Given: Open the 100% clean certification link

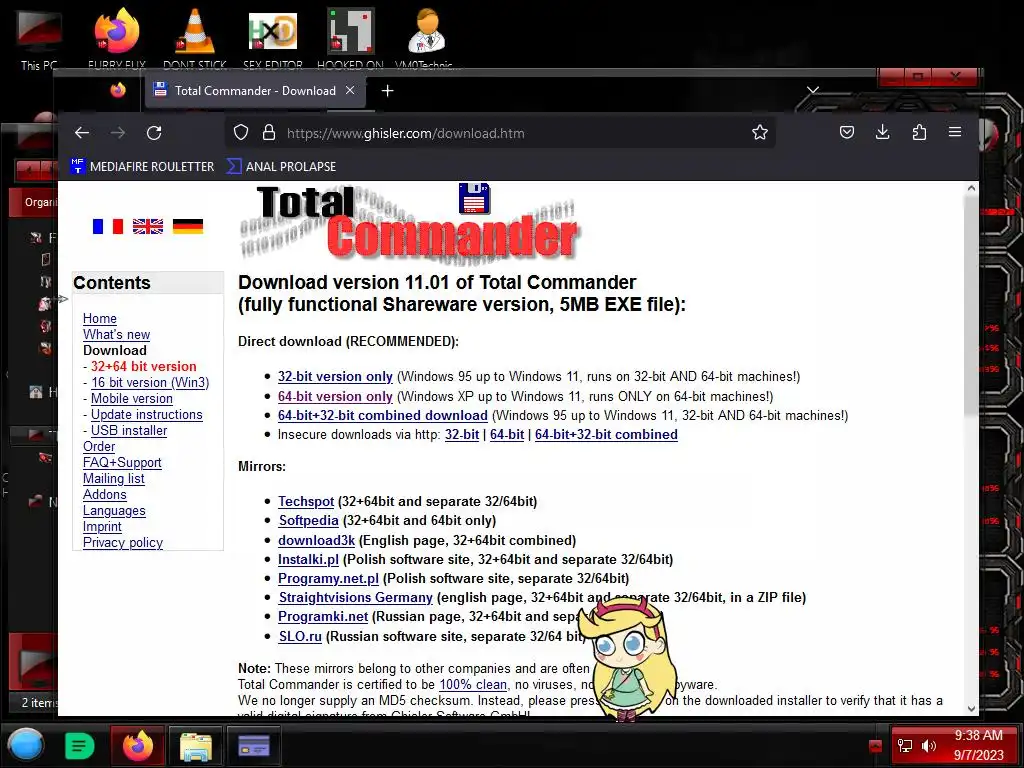Looking at the screenshot, I should click(x=473, y=684).
